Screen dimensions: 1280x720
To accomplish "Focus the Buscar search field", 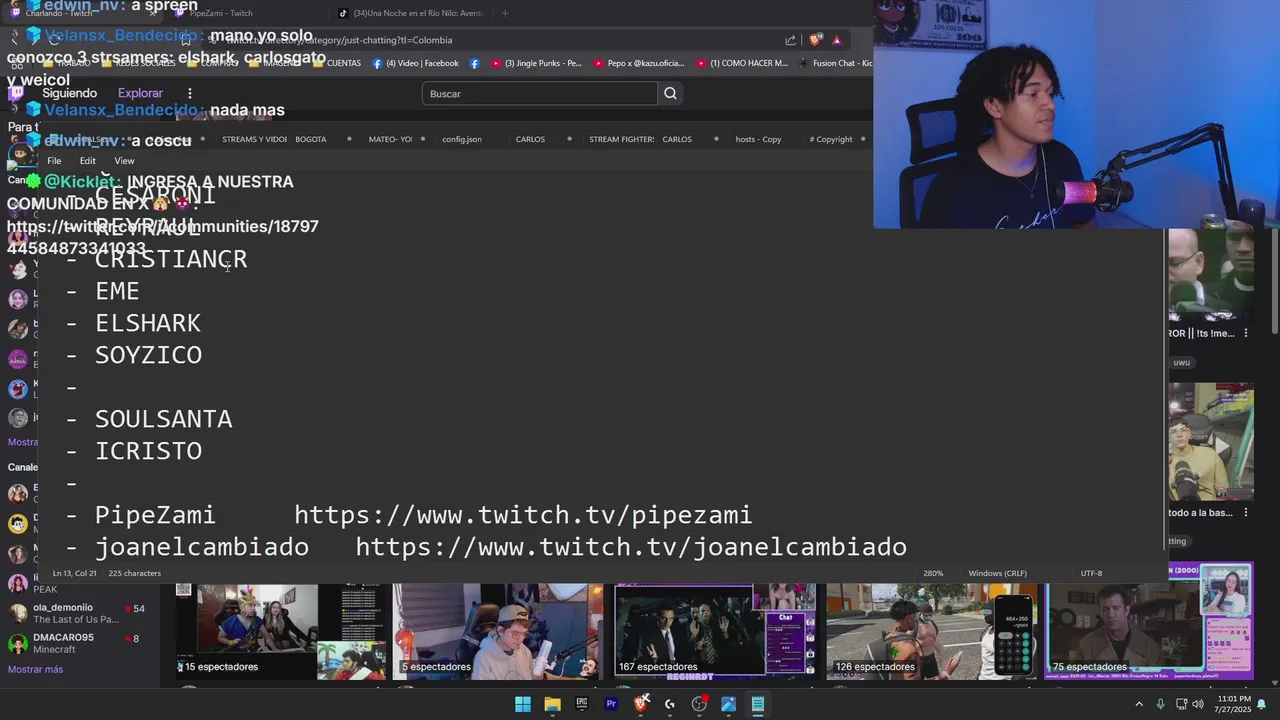I will (x=540, y=94).
